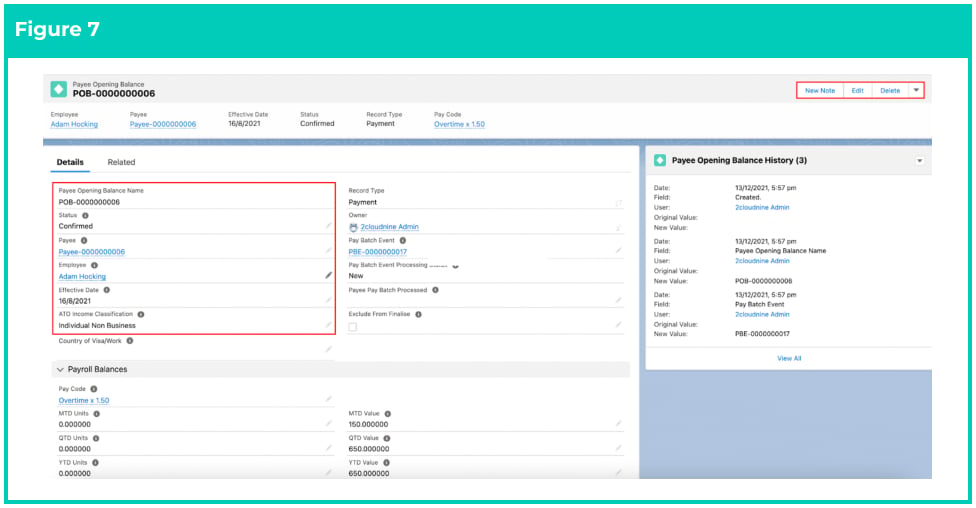The width and height of the screenshot is (976, 508).
Task: Edit Effective Date using its pencil icon
Action: click(328, 300)
